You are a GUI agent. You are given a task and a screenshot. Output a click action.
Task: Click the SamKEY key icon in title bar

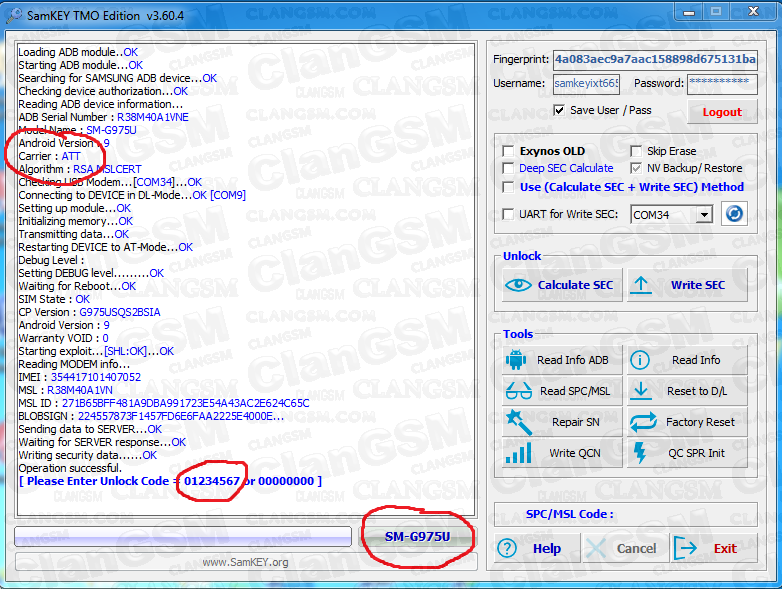(13, 15)
